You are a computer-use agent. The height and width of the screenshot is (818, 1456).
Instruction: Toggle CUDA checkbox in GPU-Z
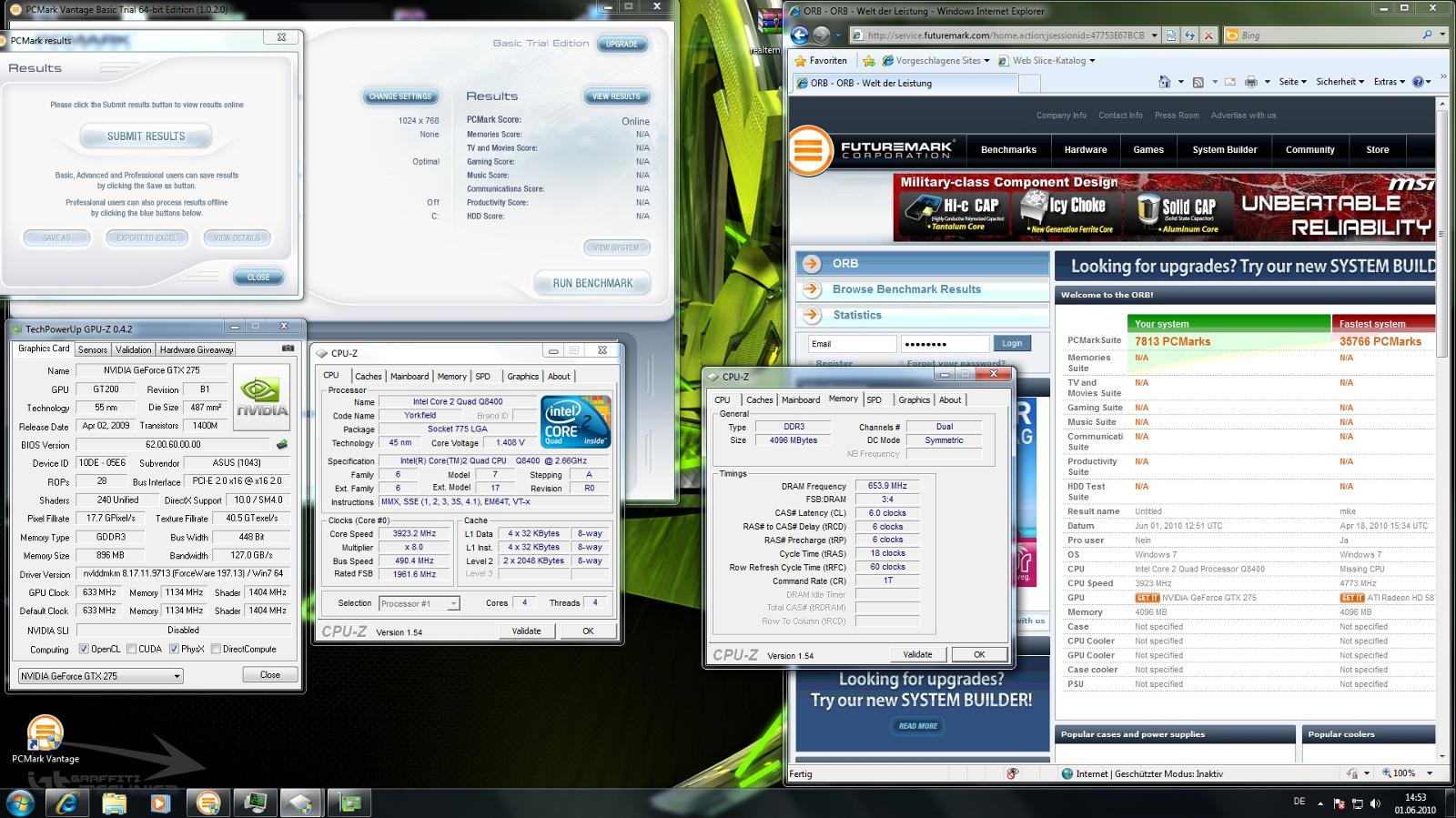pyautogui.click(x=132, y=650)
